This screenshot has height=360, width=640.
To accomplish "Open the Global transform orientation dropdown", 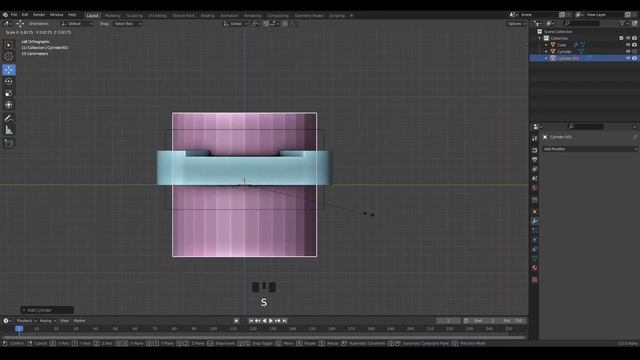I will tap(236, 24).
